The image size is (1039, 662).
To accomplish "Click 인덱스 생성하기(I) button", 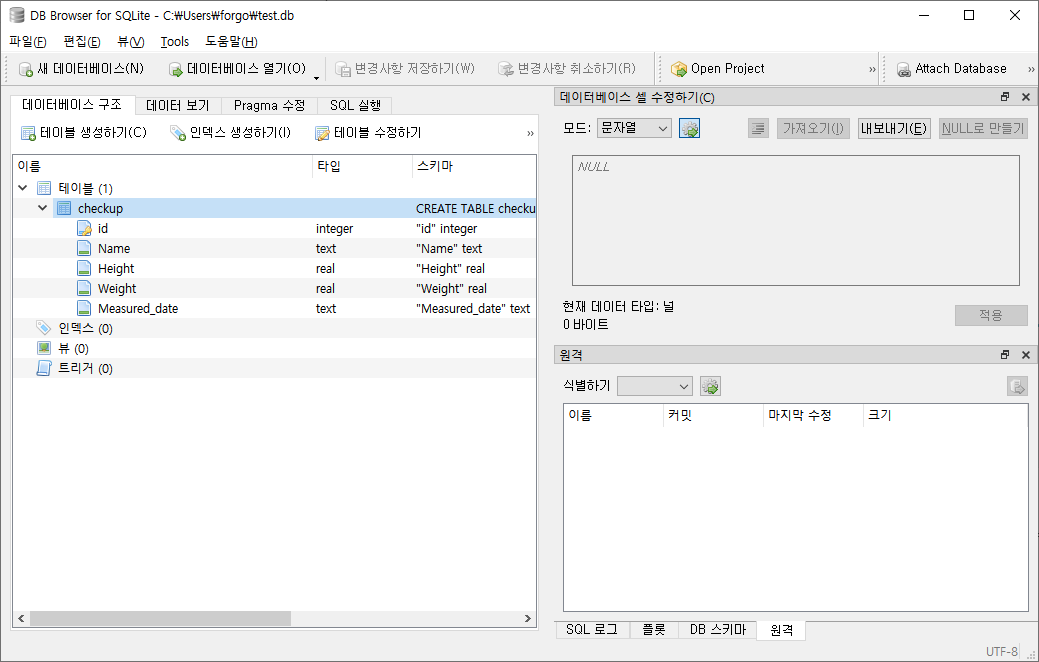I will click(x=230, y=133).
